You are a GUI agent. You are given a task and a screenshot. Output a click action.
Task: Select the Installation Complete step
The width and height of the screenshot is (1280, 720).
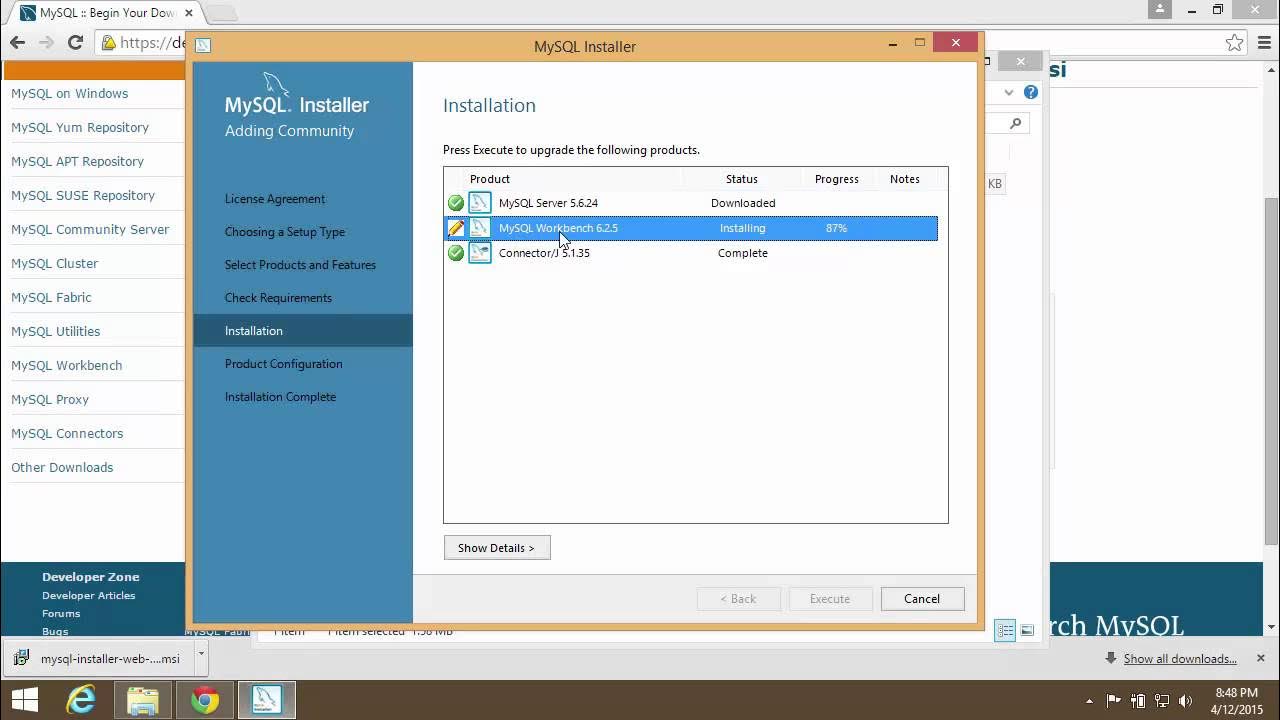pyautogui.click(x=280, y=397)
